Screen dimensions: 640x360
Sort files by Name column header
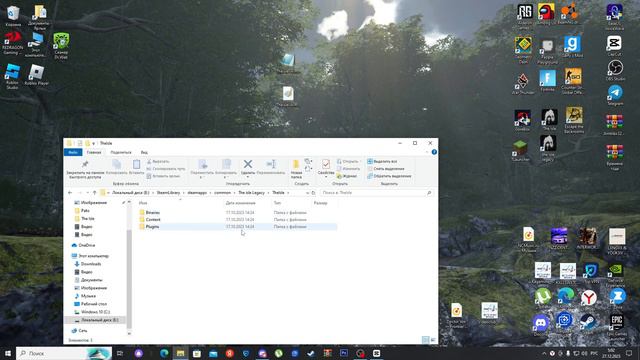(143, 203)
